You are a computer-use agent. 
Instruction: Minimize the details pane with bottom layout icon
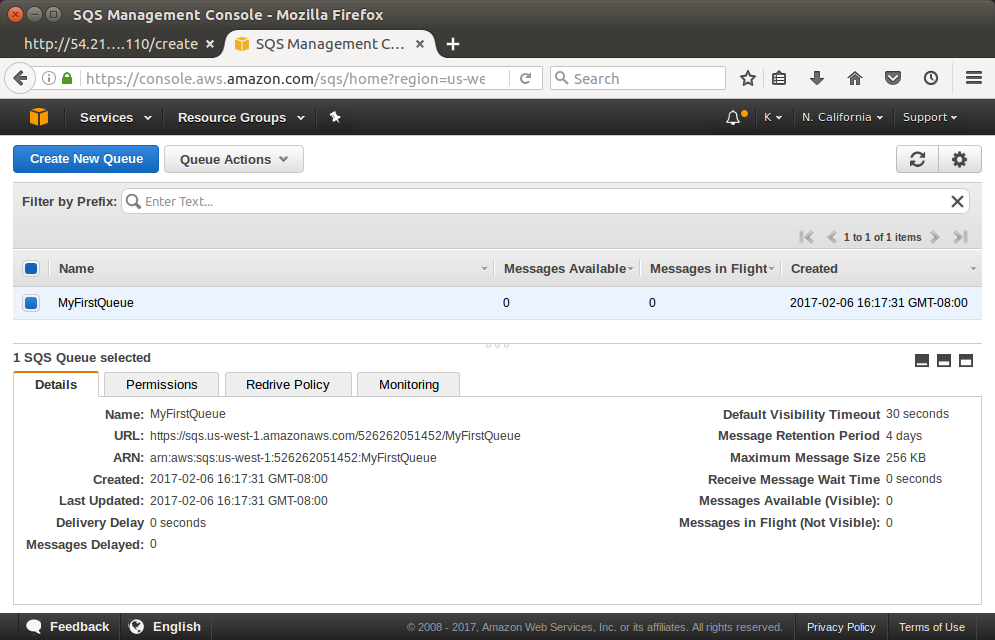pyautogui.click(x=922, y=361)
